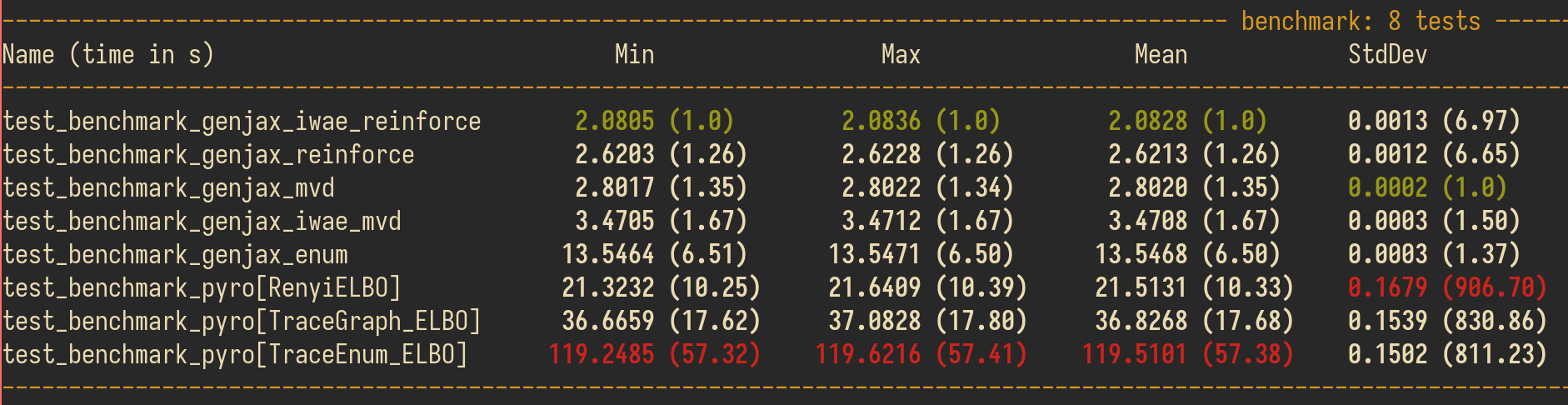
Task: Click Max value 3.4712 (1.67)
Action: (x=928, y=222)
